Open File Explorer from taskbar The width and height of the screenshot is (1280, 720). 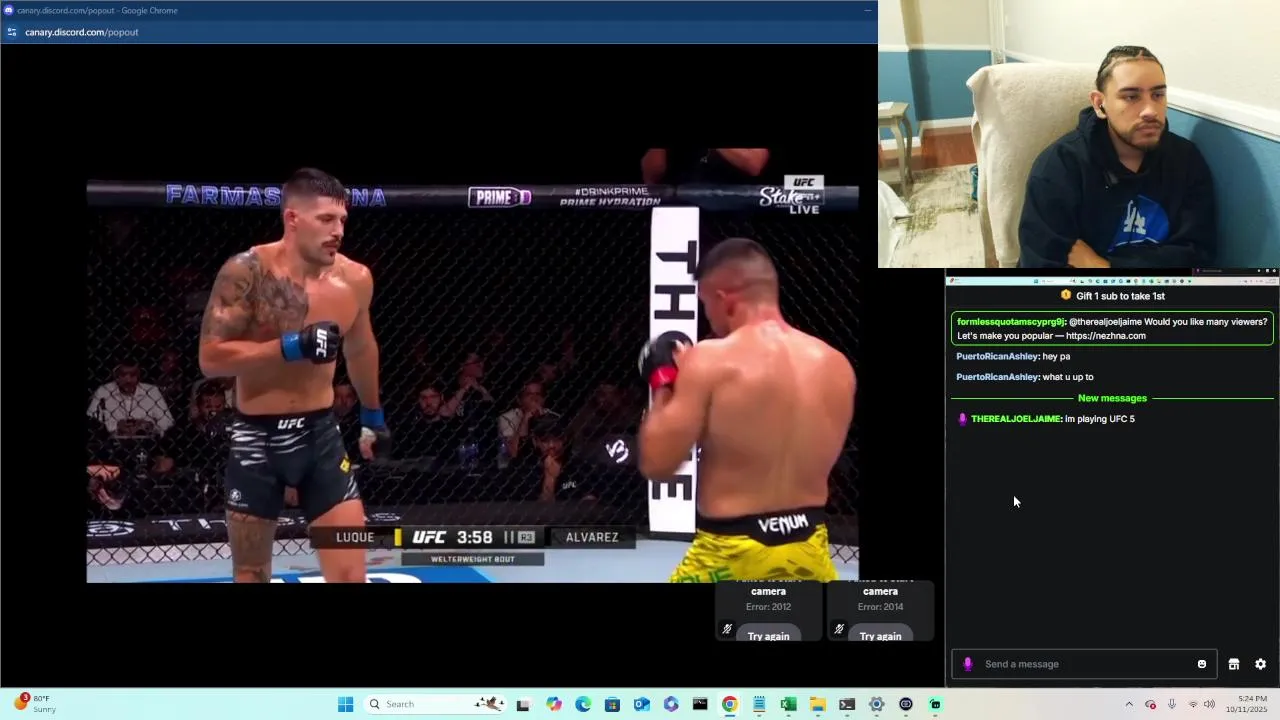pos(817,704)
